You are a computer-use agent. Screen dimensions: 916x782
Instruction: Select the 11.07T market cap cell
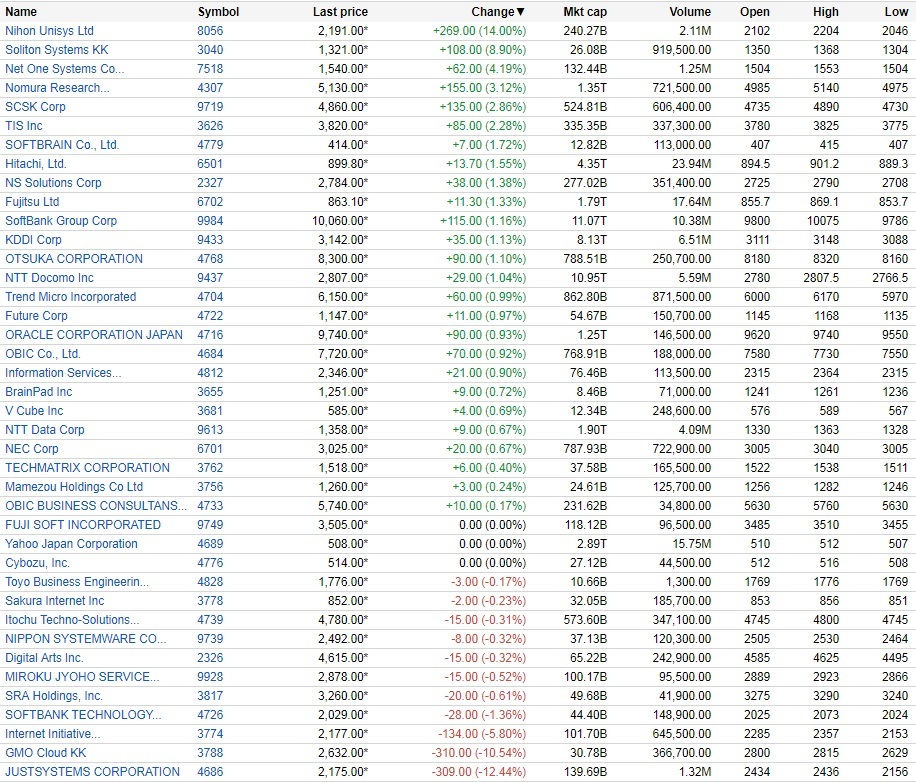point(589,221)
